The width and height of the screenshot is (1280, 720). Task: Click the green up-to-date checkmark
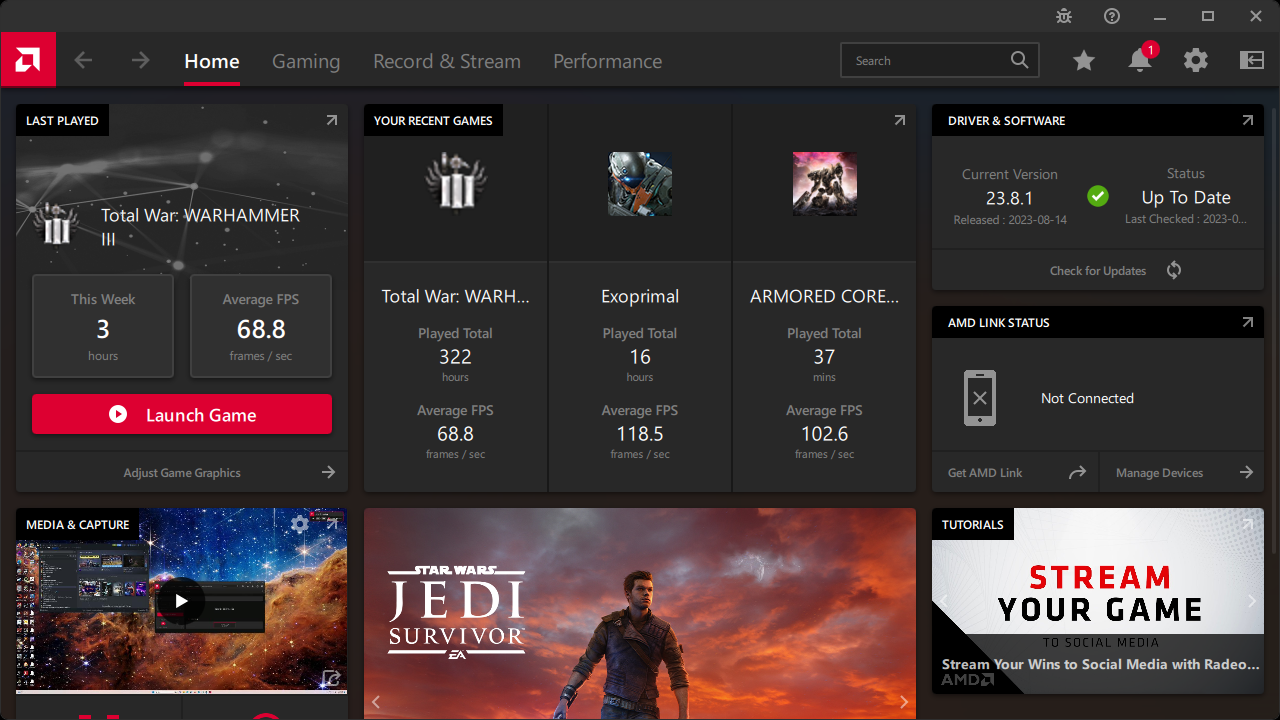(1098, 196)
